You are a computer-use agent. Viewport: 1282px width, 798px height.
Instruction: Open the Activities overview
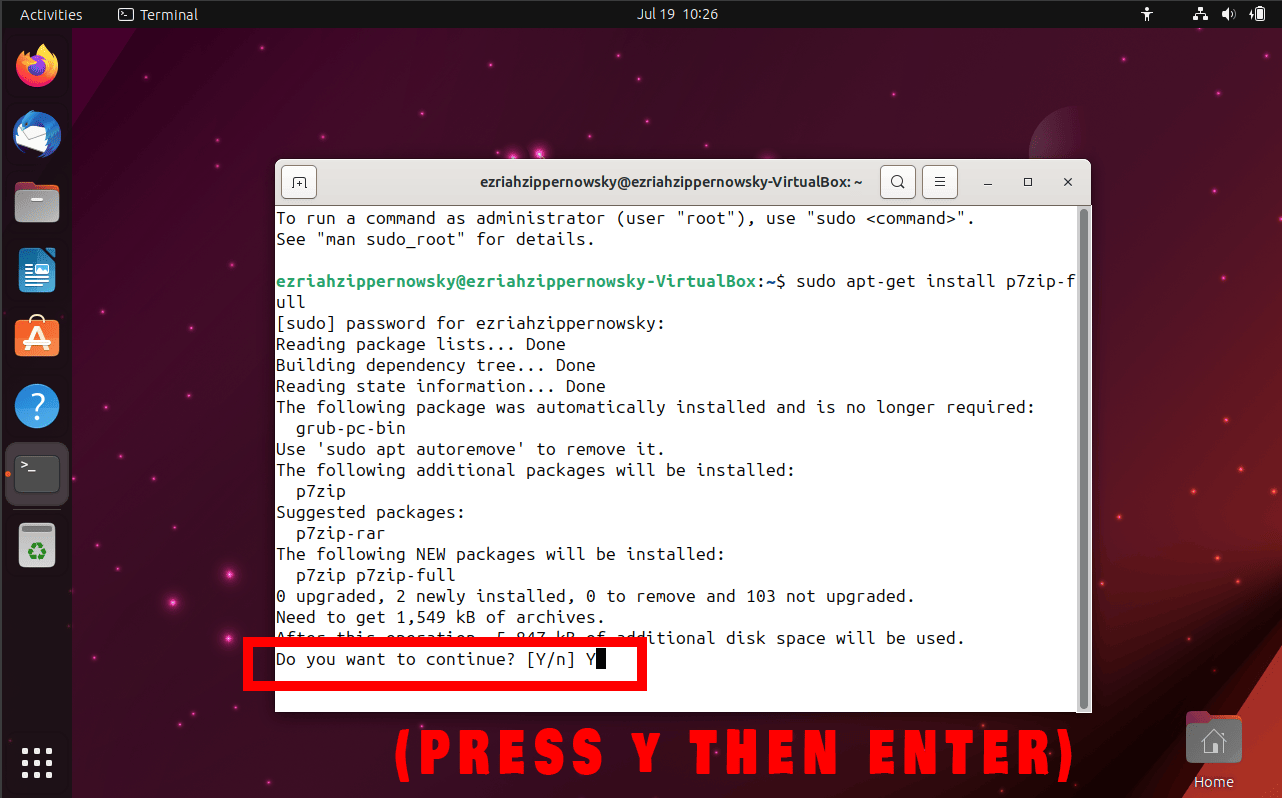(51, 14)
